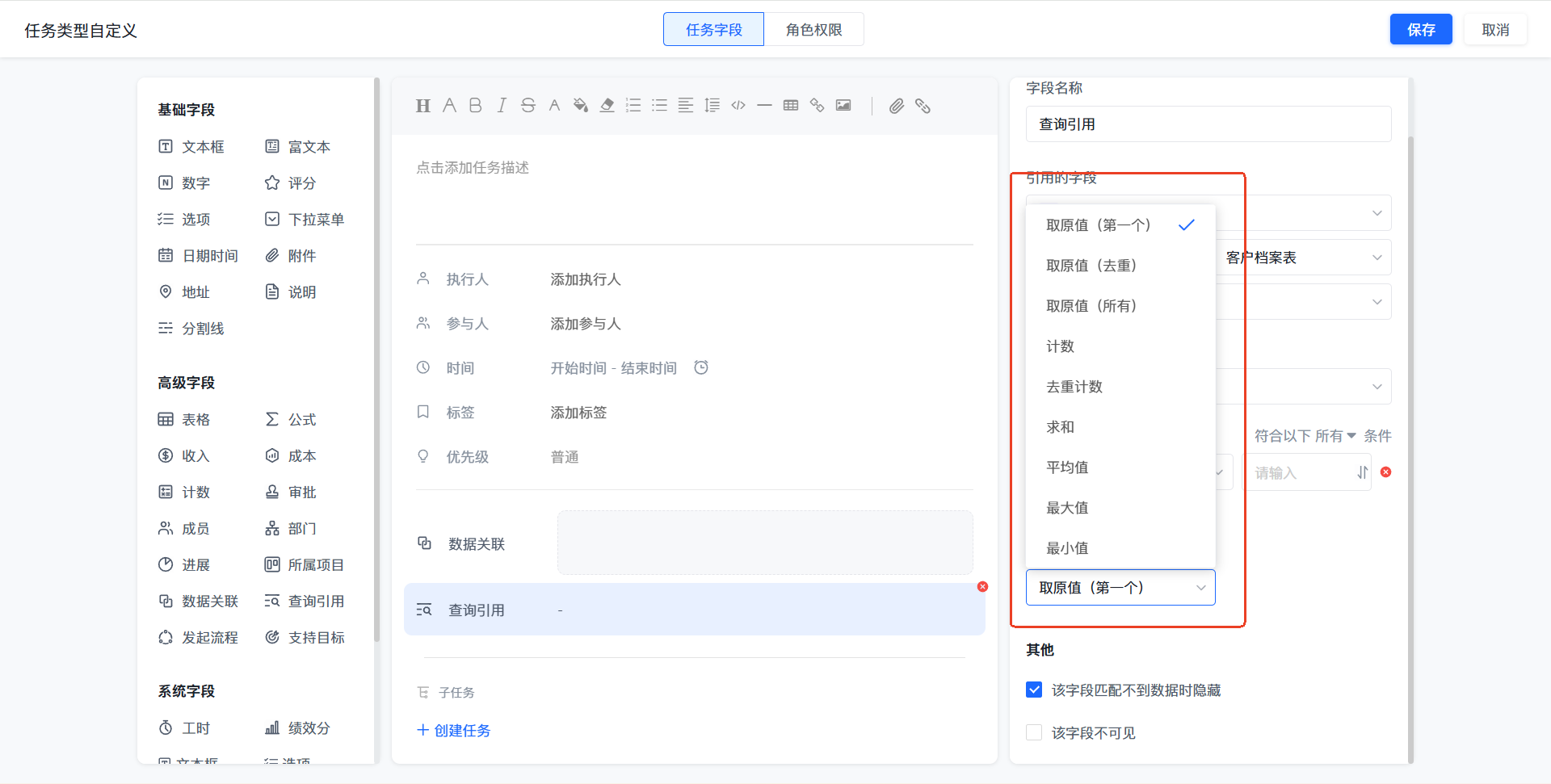
Task: Open the 取原值（第一个）combo box
Action: click(x=1120, y=588)
